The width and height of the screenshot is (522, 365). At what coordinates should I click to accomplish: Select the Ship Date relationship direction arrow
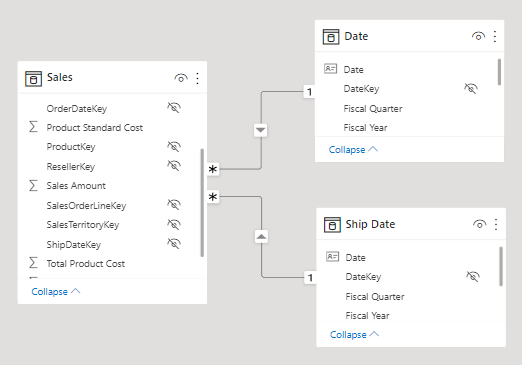[261, 237]
